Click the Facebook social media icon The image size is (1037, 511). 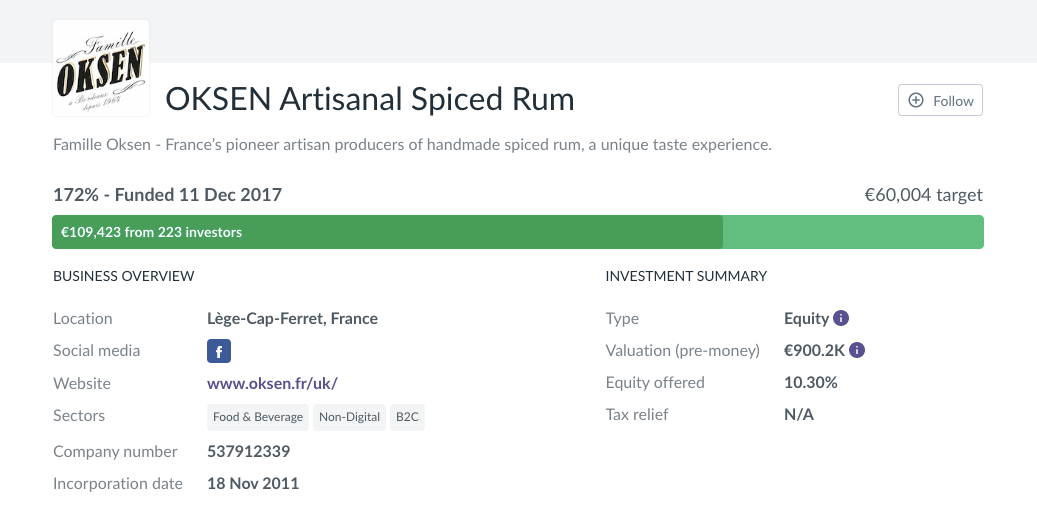(219, 351)
